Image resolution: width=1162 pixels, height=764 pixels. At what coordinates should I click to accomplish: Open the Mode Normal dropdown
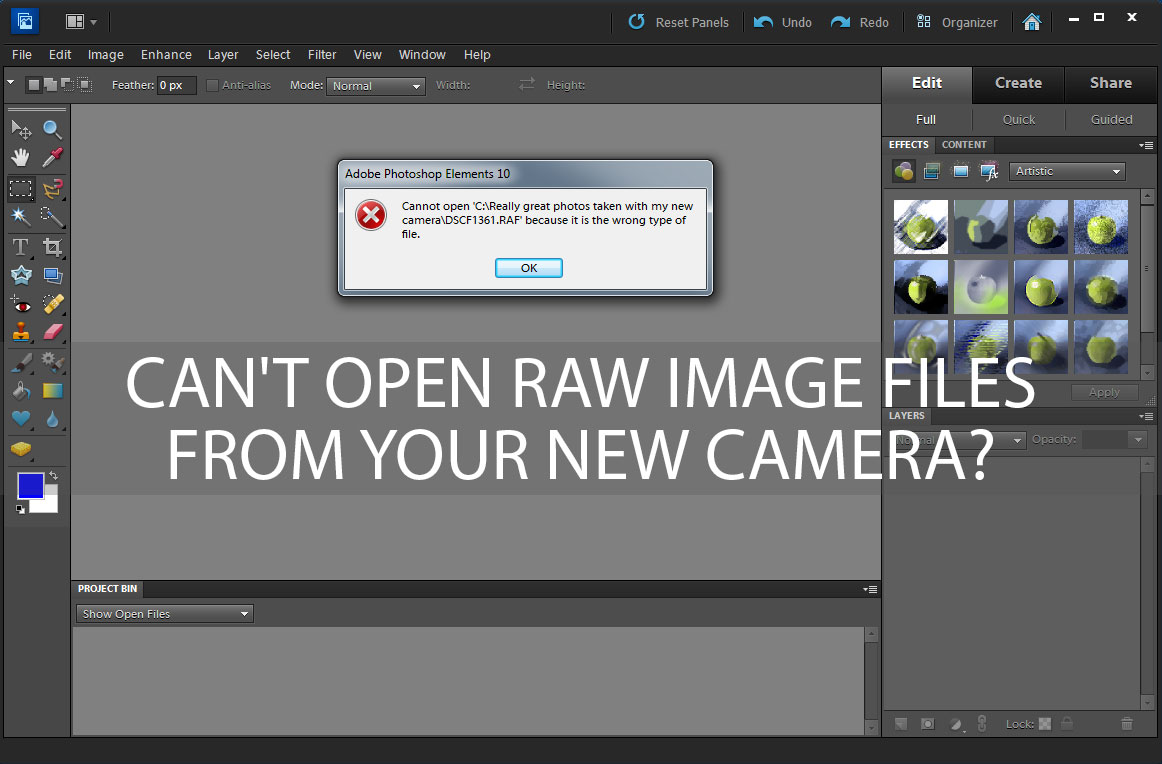tap(376, 86)
